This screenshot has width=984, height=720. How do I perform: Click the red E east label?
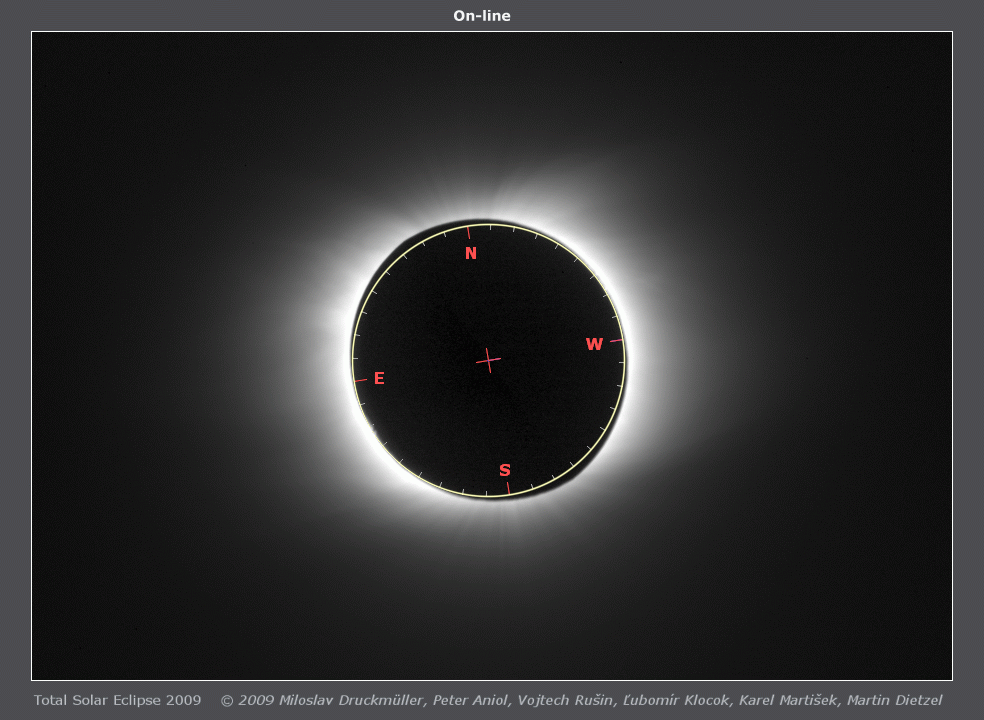[x=379, y=379]
